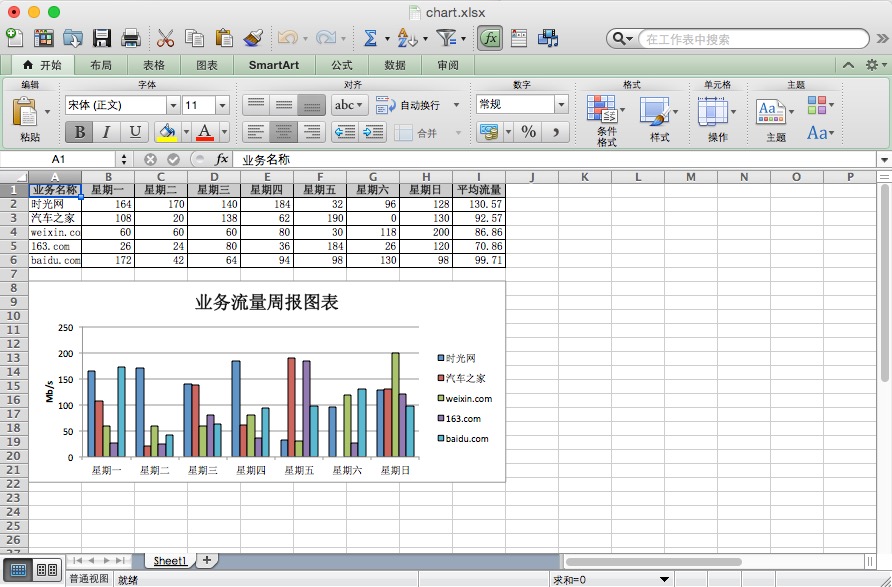
Task: Open the 常规 number format dropdown
Action: (x=561, y=104)
